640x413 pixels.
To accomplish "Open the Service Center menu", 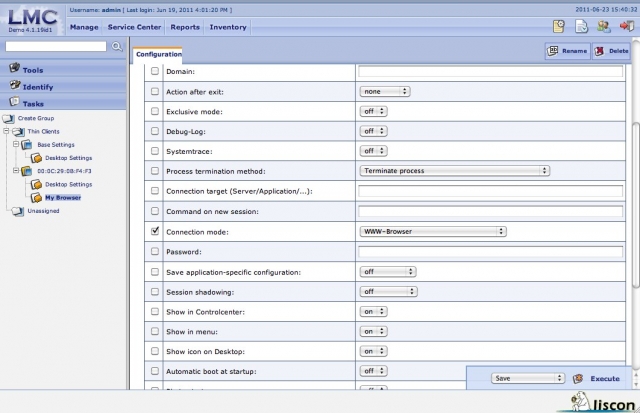I will [134, 27].
